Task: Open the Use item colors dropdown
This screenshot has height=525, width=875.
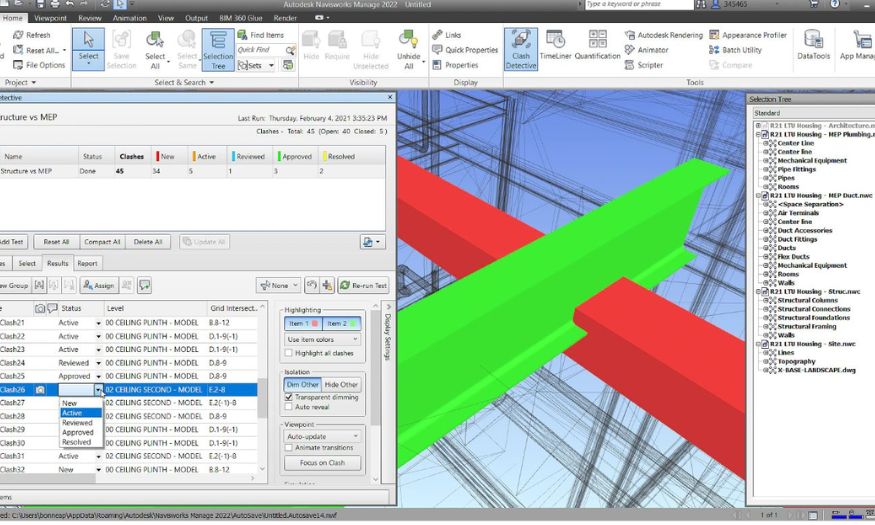Action: coord(322,339)
